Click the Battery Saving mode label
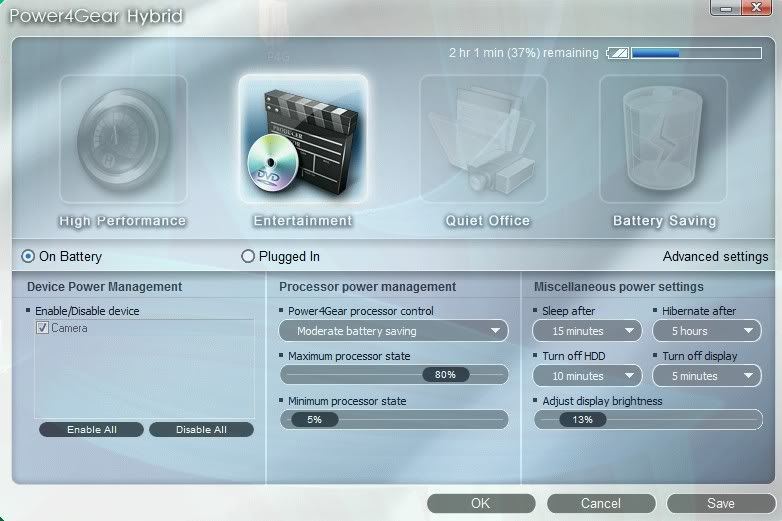The image size is (782, 521). [x=665, y=221]
